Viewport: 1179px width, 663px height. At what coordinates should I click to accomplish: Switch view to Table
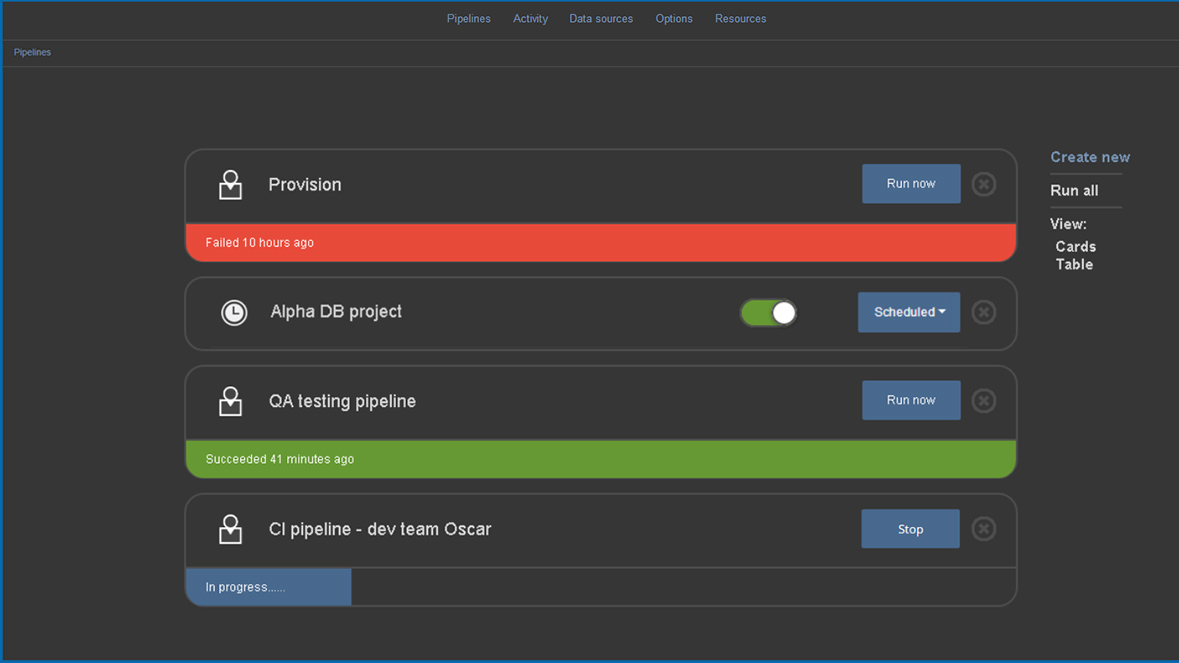[1074, 264]
